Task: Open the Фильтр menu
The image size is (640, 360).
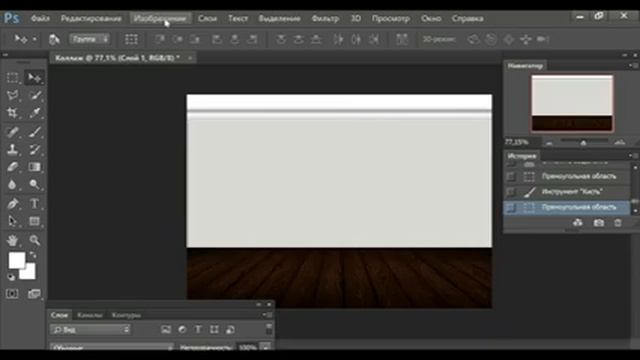Action: pos(325,18)
